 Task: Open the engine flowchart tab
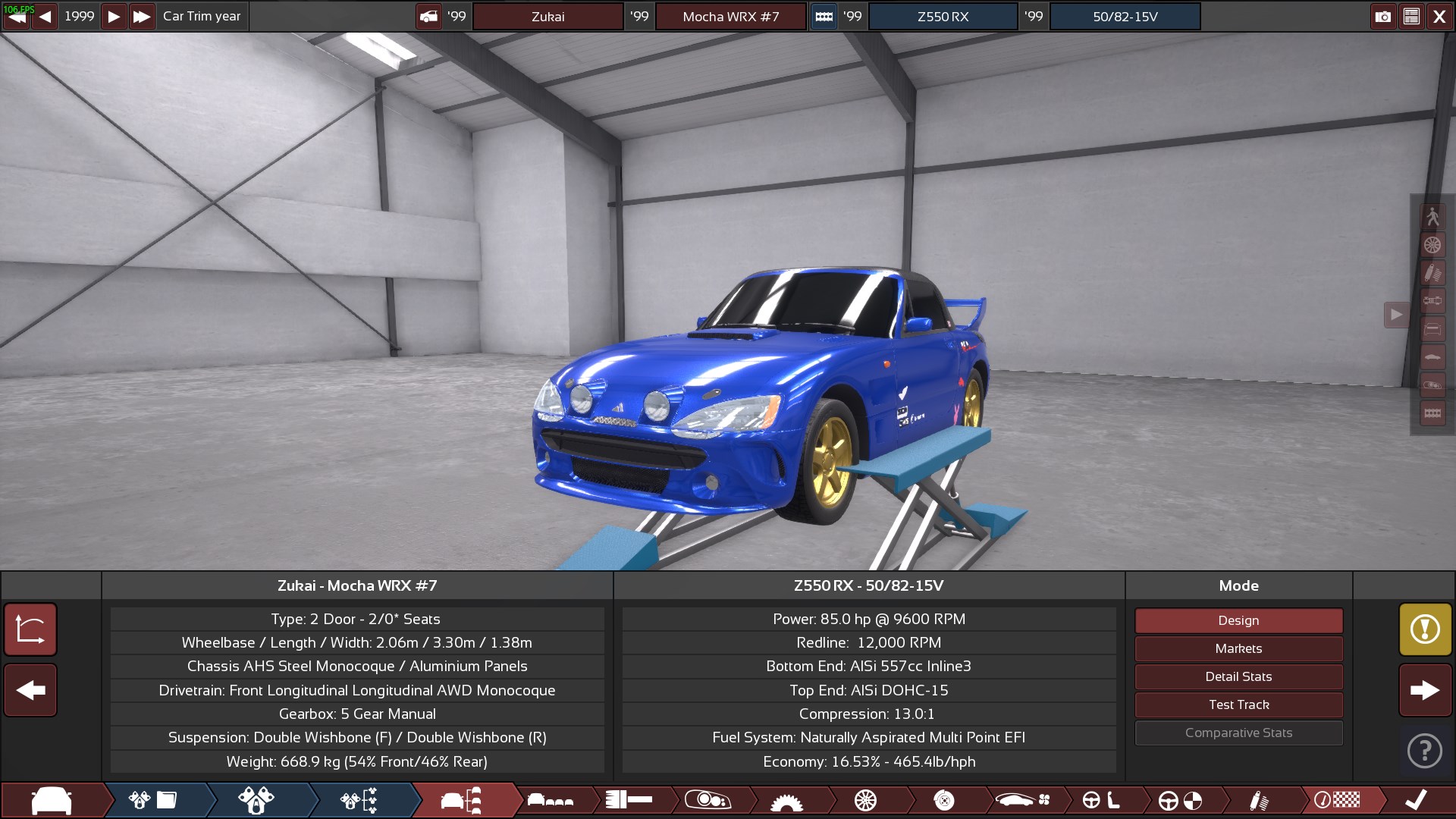point(359,800)
